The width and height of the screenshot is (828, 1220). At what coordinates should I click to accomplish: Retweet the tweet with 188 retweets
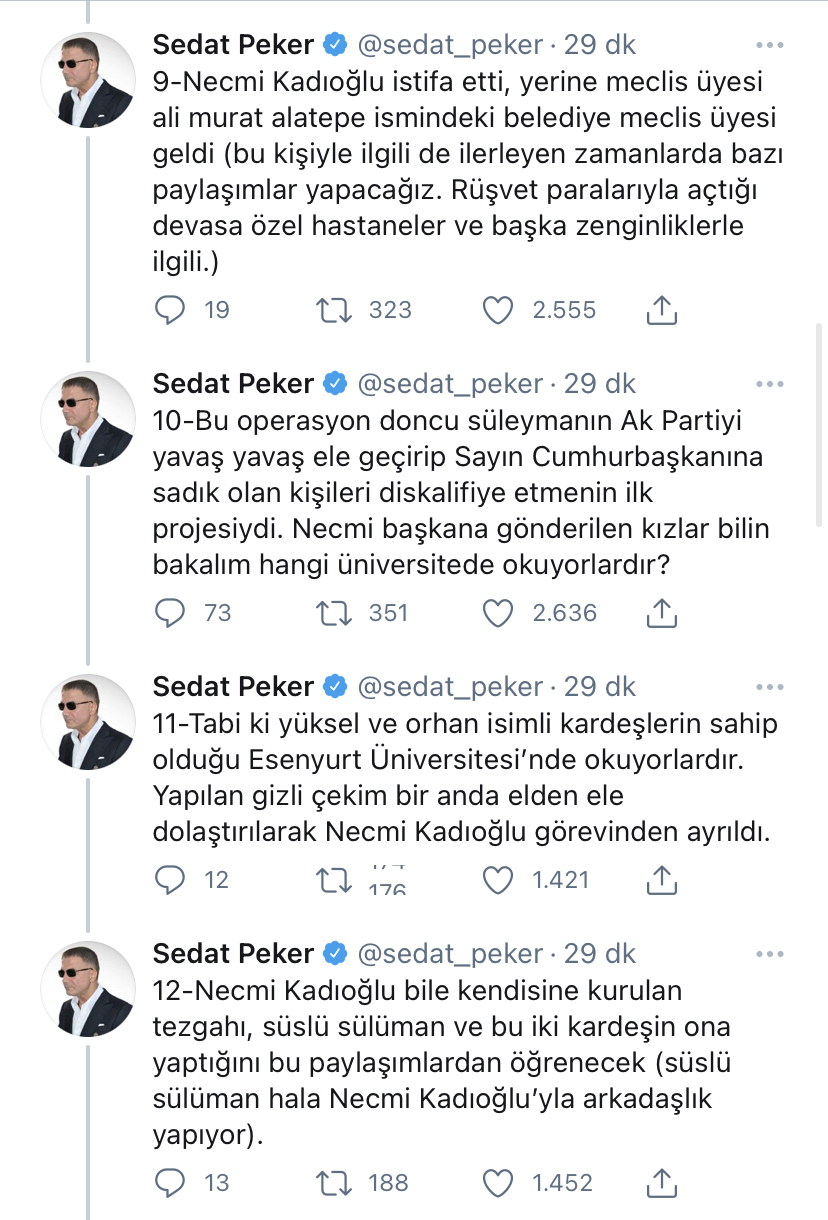(x=333, y=1182)
